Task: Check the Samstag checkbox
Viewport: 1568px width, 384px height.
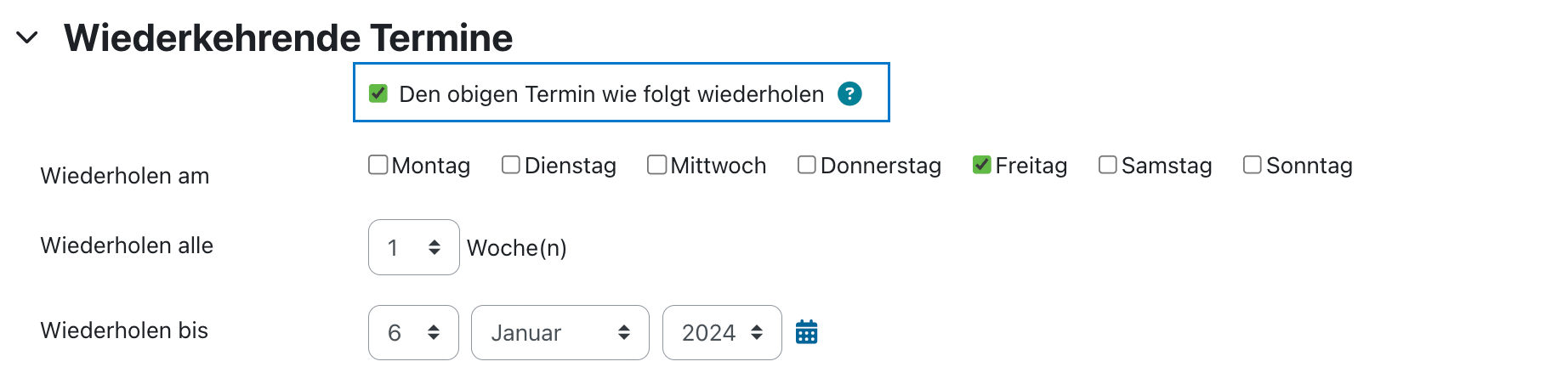Action: 1108,165
